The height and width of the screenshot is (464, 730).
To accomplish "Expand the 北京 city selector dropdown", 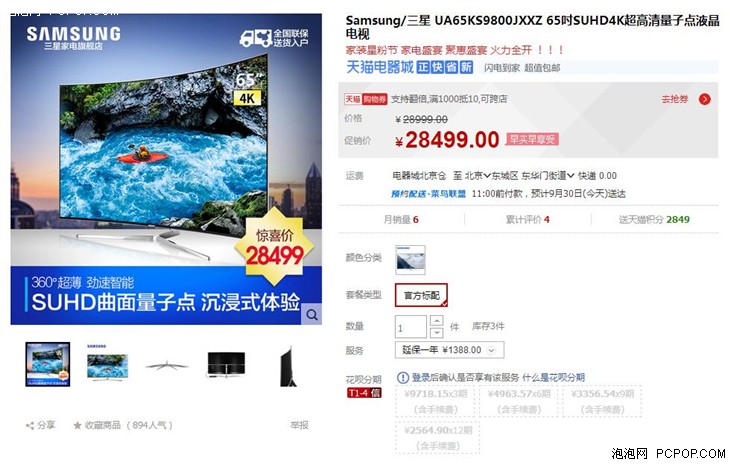I will pos(478,176).
